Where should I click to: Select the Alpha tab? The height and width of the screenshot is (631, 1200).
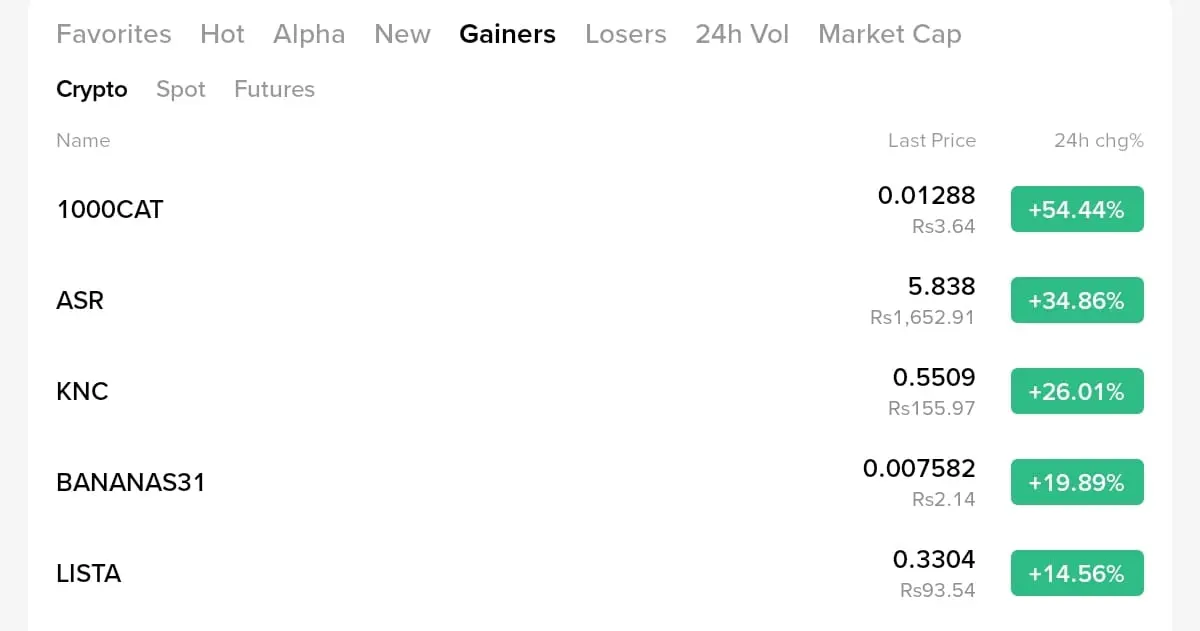click(309, 34)
